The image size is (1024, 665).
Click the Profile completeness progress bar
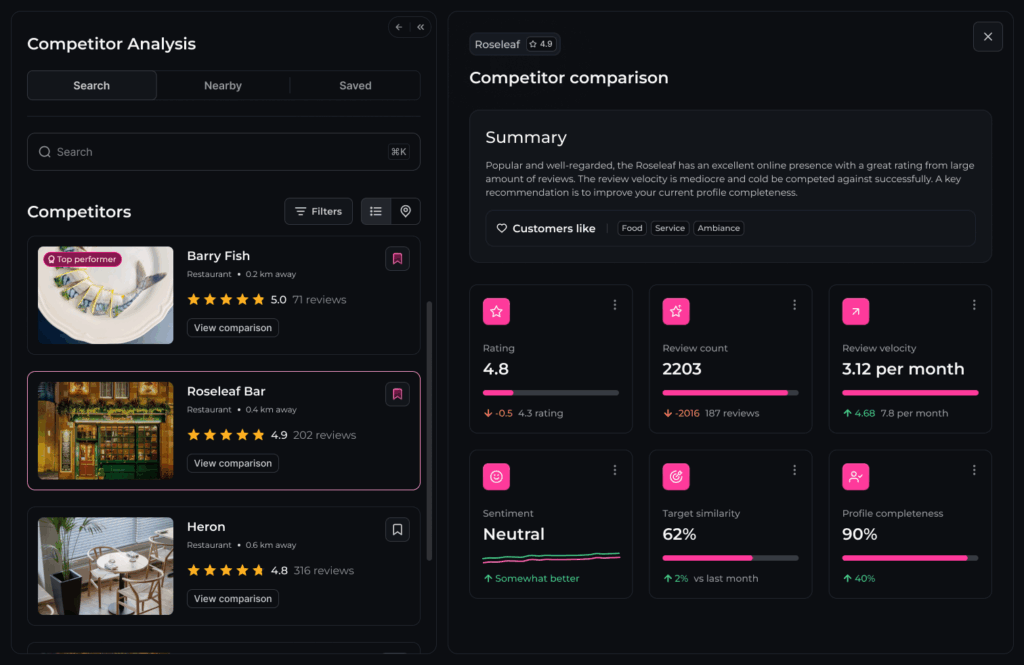(x=910, y=558)
